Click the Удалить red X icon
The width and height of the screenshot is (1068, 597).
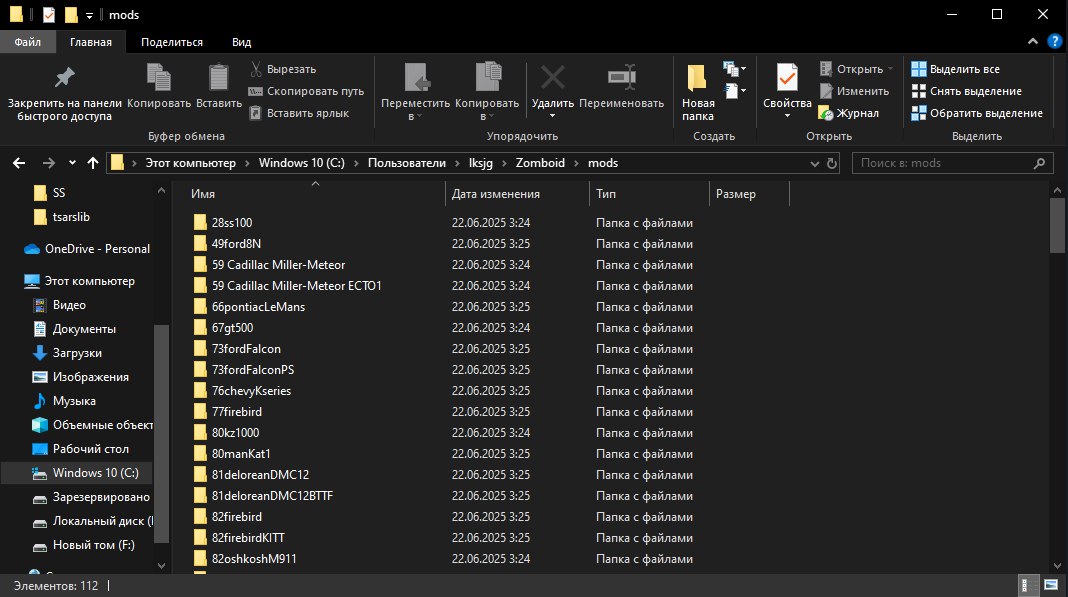tap(552, 77)
